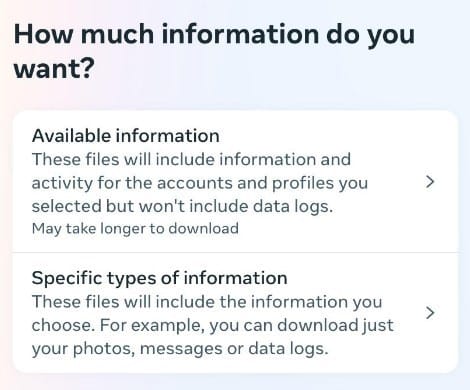This screenshot has width=470, height=390.
Task: Select the Specific types of information title
Action: 159,278
